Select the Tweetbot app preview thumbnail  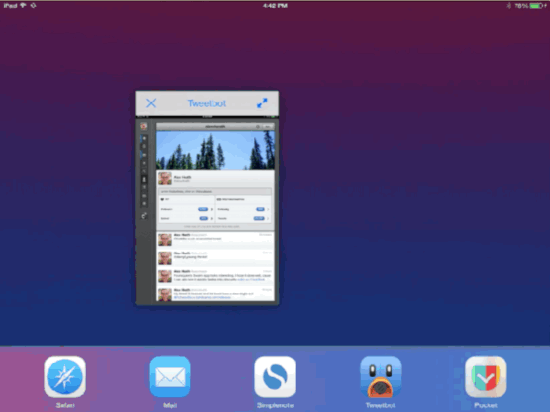[x=207, y=210]
